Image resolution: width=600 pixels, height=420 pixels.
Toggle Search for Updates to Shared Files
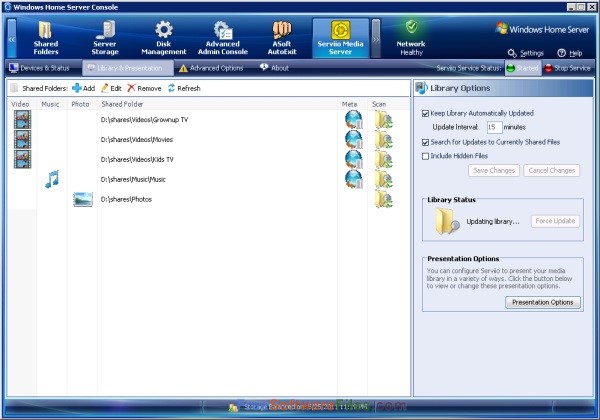(425, 142)
